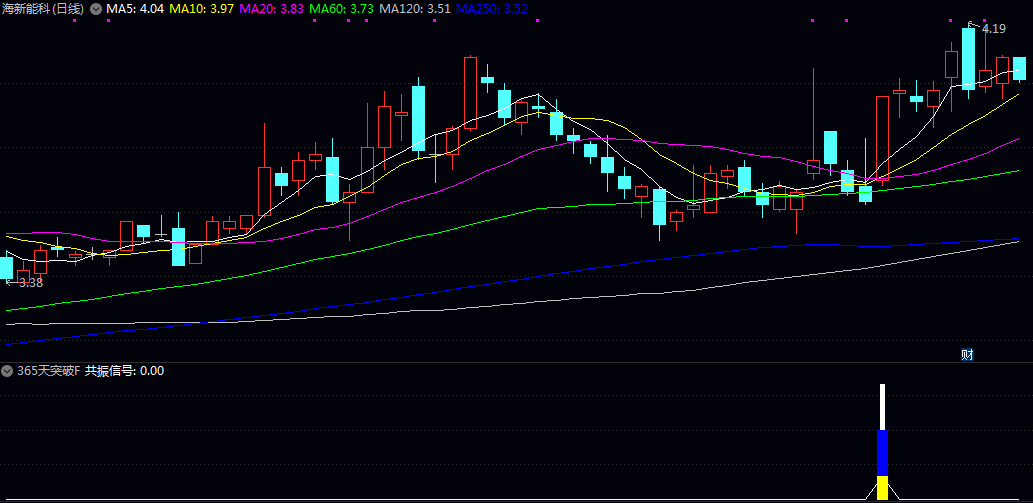This screenshot has width=1033, height=503.
Task: Click the 海新能科 (日线) chart title
Action: tap(43, 9)
